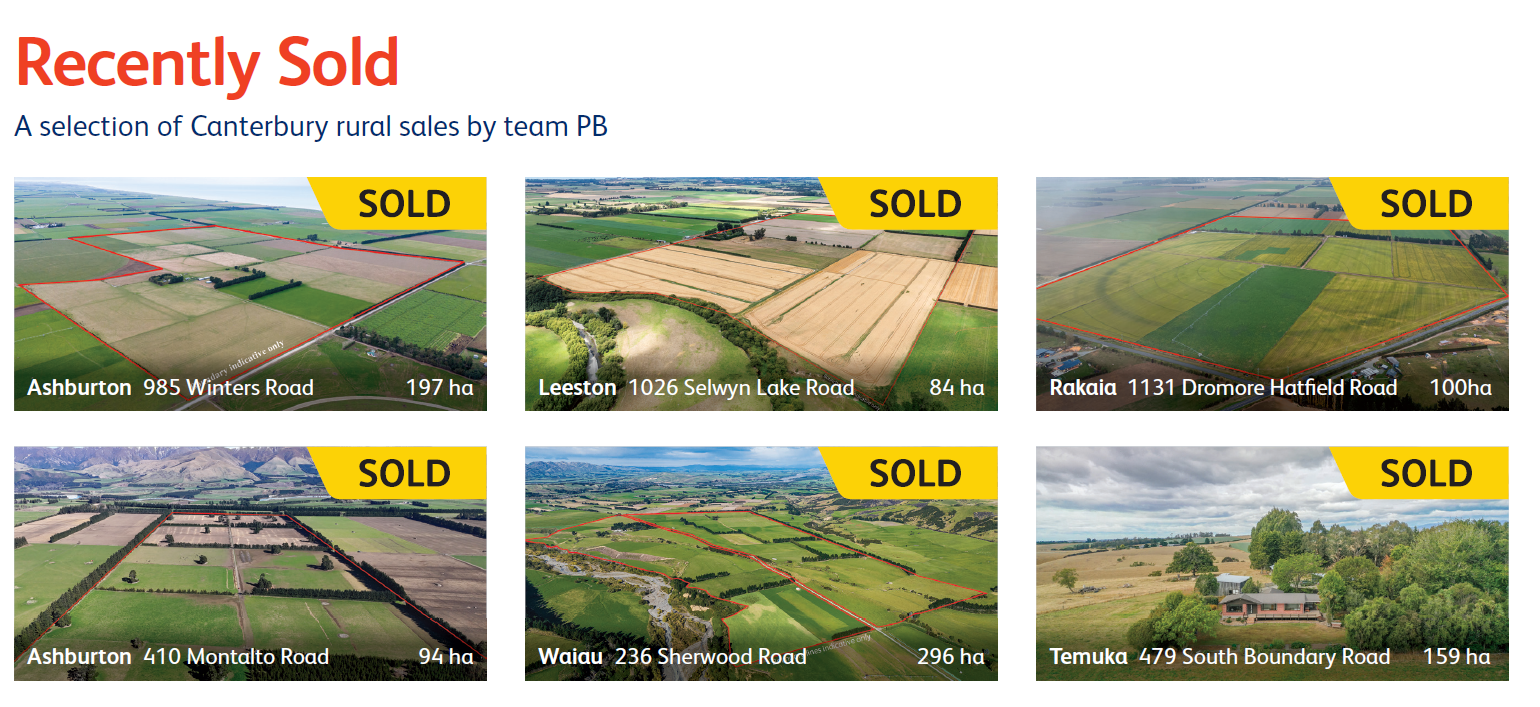This screenshot has height=707, width=1540.
Task: Click the Canterbury rural sales subtitle
Action: click(311, 127)
